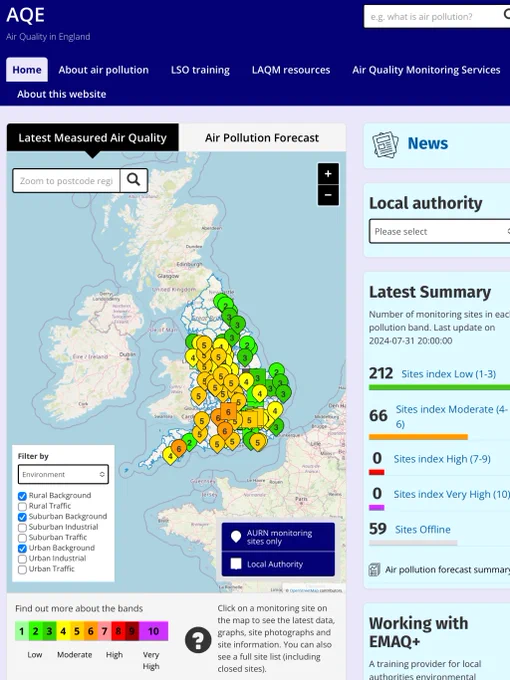
Task: Click the Working with EMAQ+ heading
Action: point(418,632)
